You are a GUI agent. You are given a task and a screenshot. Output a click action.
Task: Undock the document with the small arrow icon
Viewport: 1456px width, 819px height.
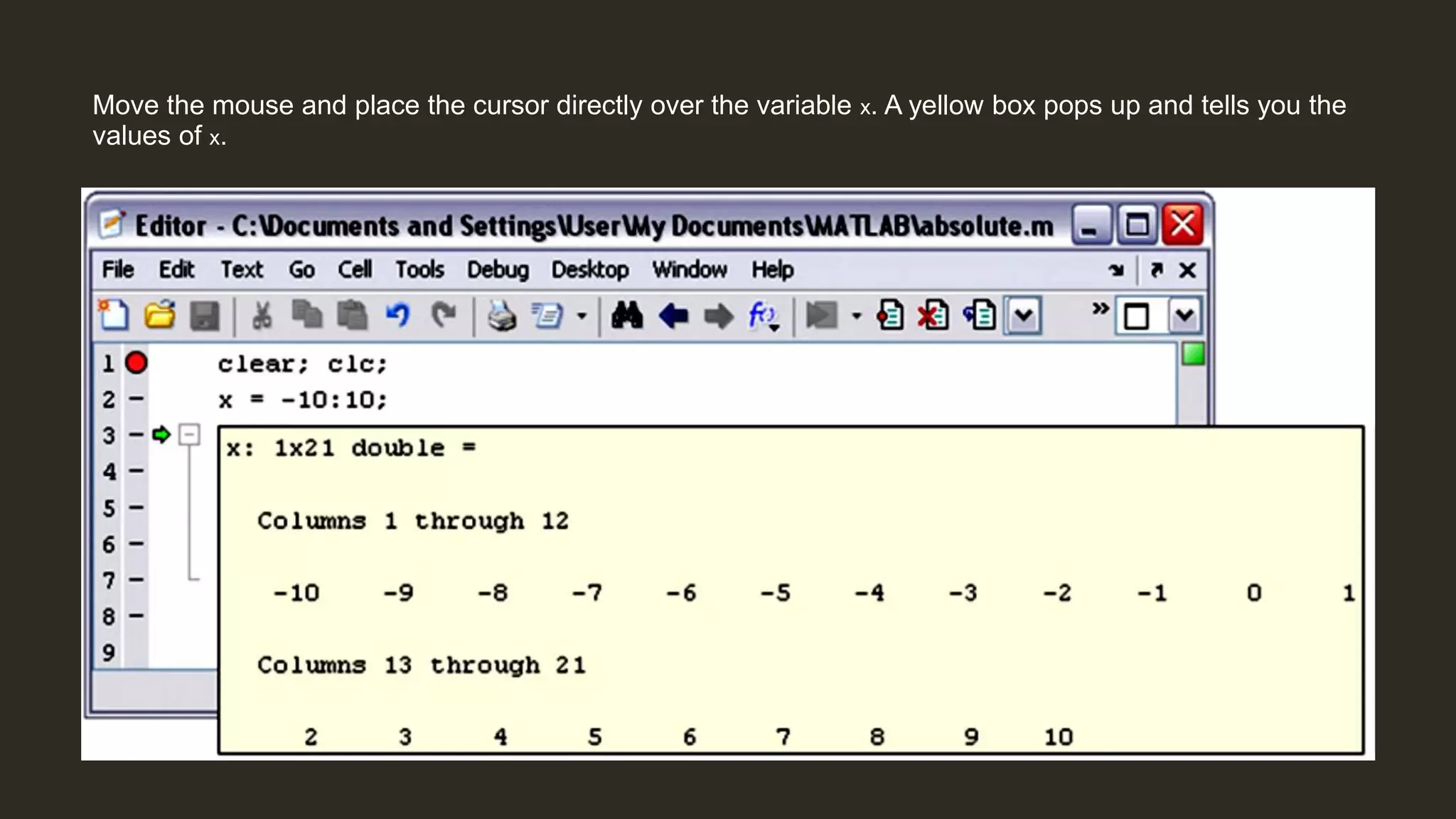(x=1156, y=270)
